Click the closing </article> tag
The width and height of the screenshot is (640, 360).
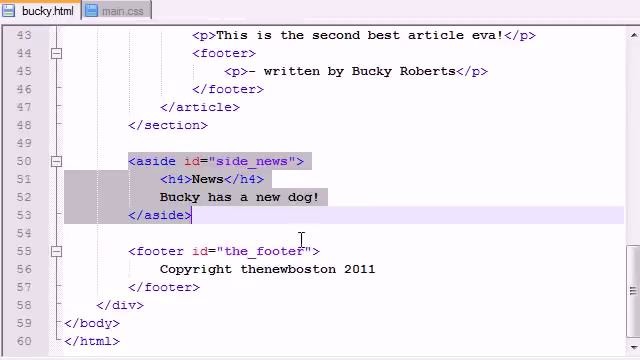pos(200,107)
